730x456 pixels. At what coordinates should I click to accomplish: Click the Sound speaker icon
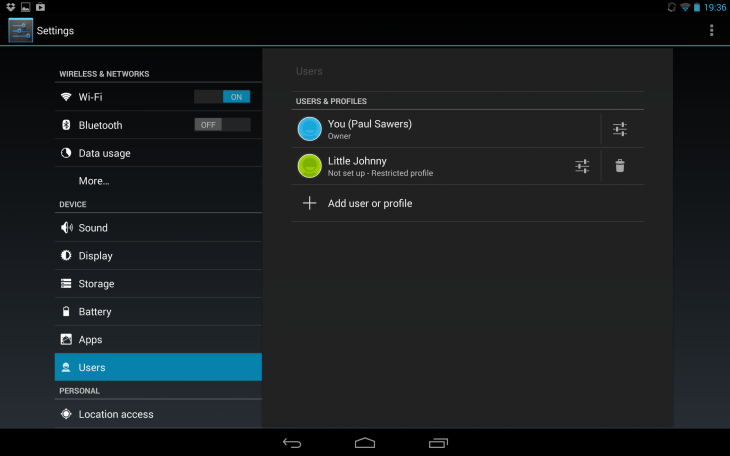[67, 227]
